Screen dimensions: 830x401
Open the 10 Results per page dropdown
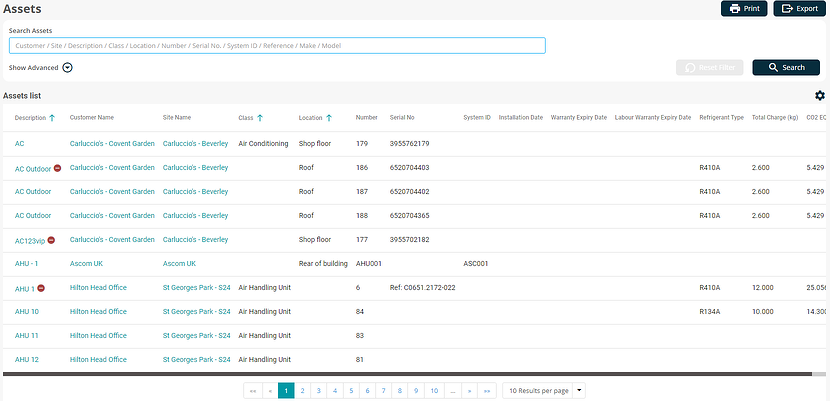click(544, 391)
